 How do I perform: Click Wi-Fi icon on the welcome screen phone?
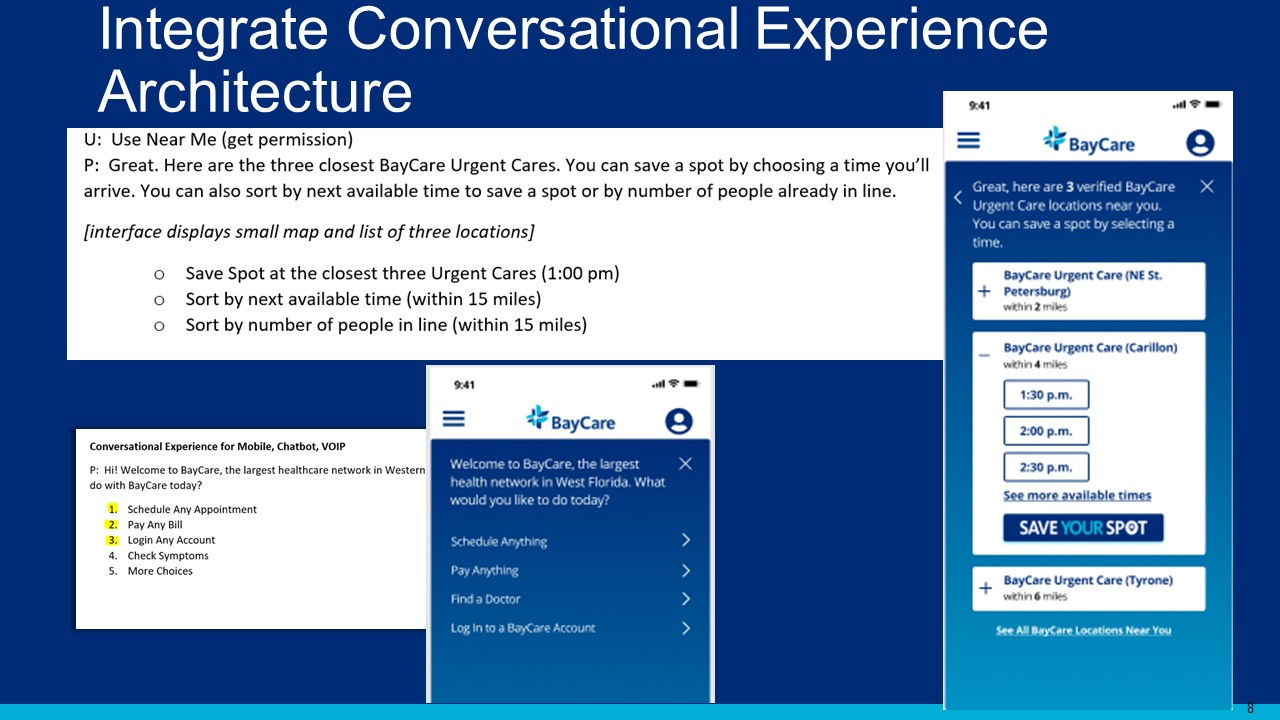(x=674, y=384)
